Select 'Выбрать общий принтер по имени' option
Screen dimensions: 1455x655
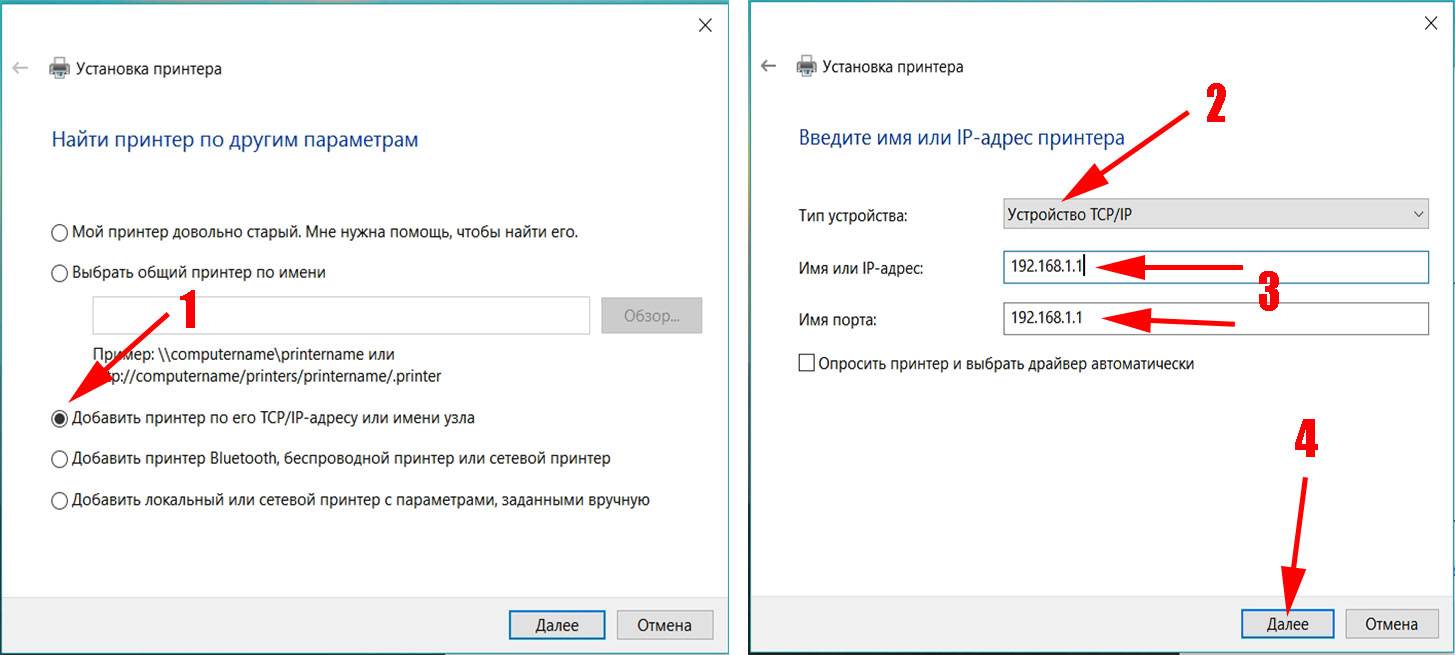(x=60, y=273)
